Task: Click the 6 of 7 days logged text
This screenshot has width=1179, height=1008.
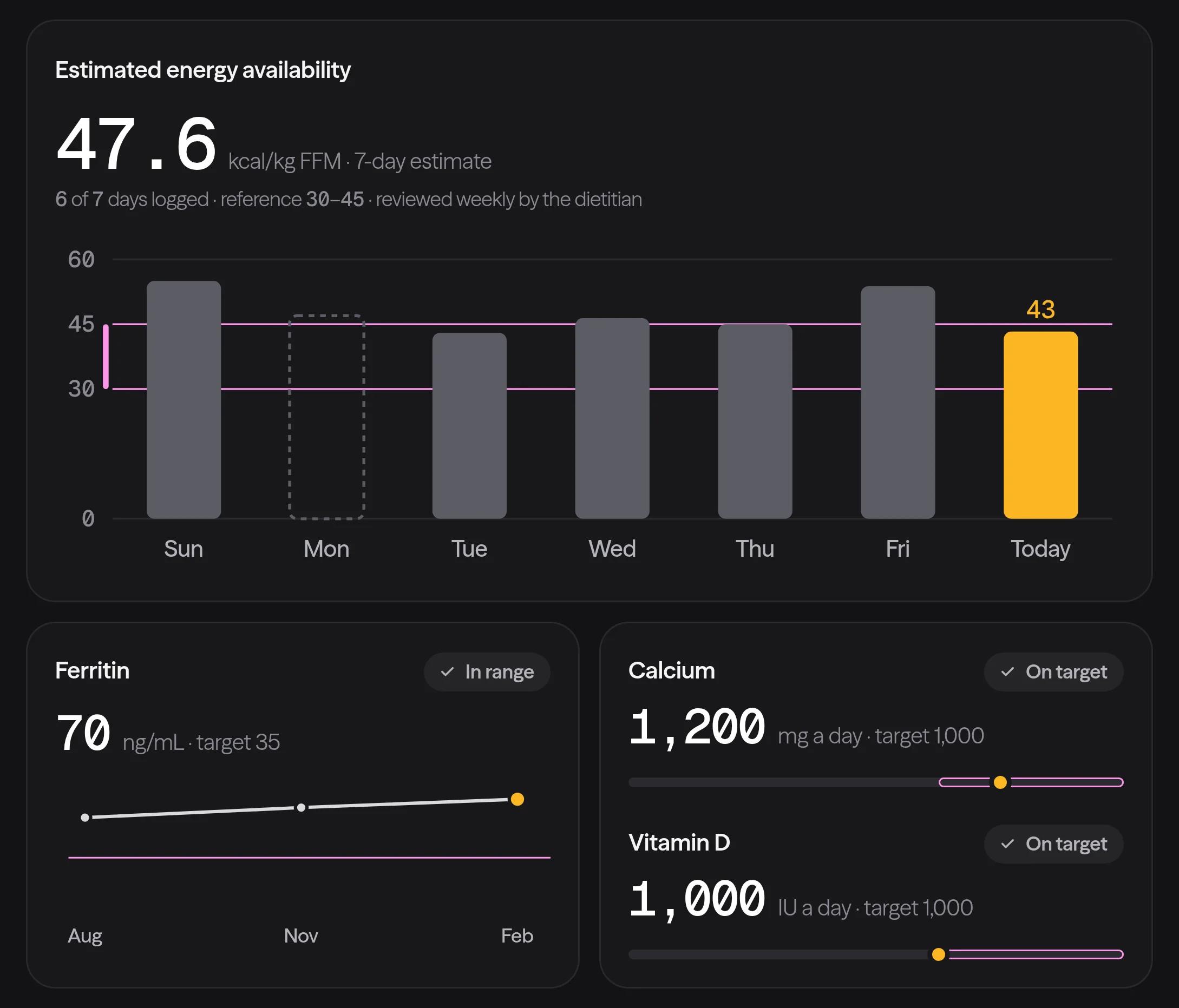Action: (132, 199)
